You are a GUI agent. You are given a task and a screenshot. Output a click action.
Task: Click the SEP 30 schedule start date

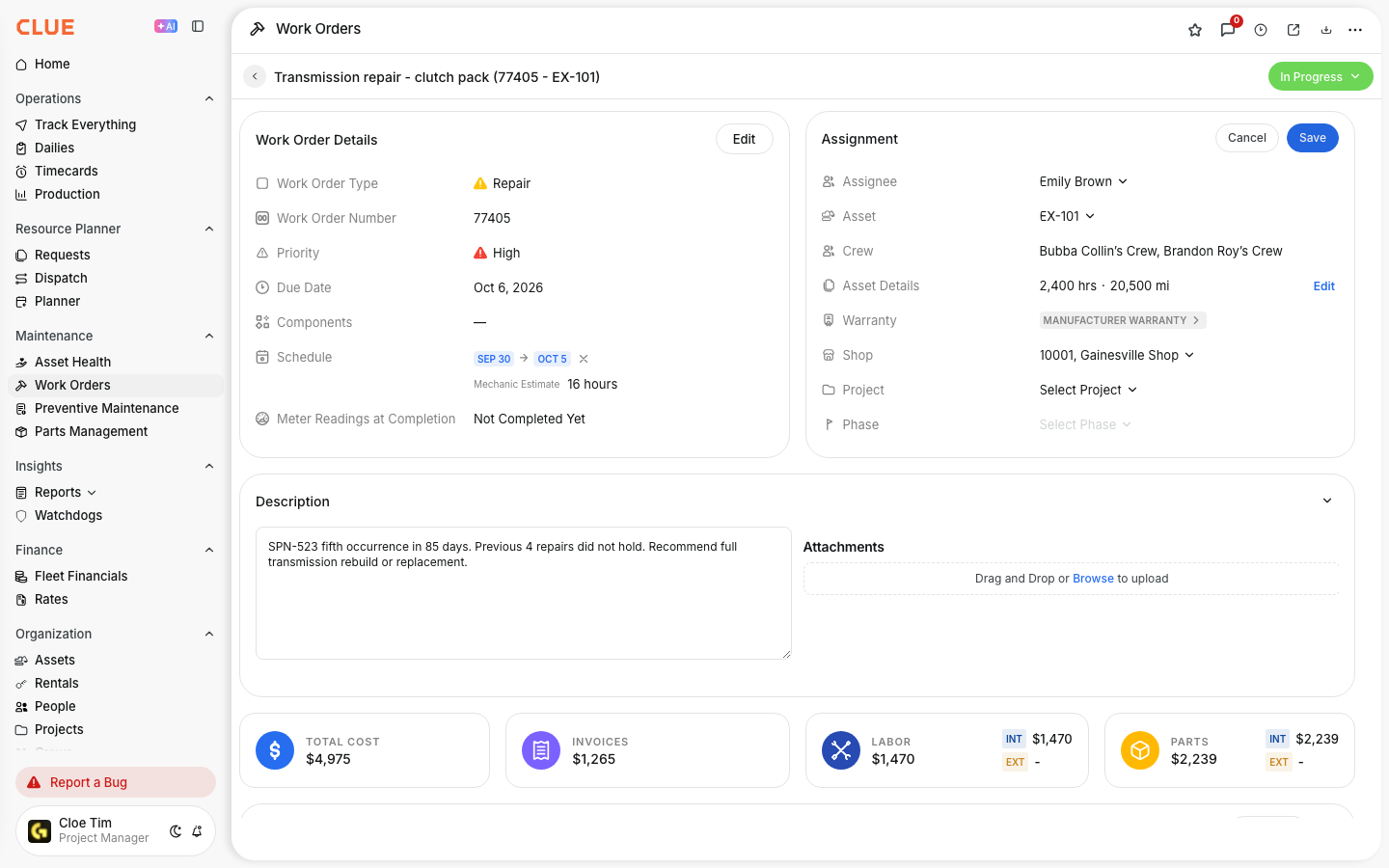click(494, 359)
